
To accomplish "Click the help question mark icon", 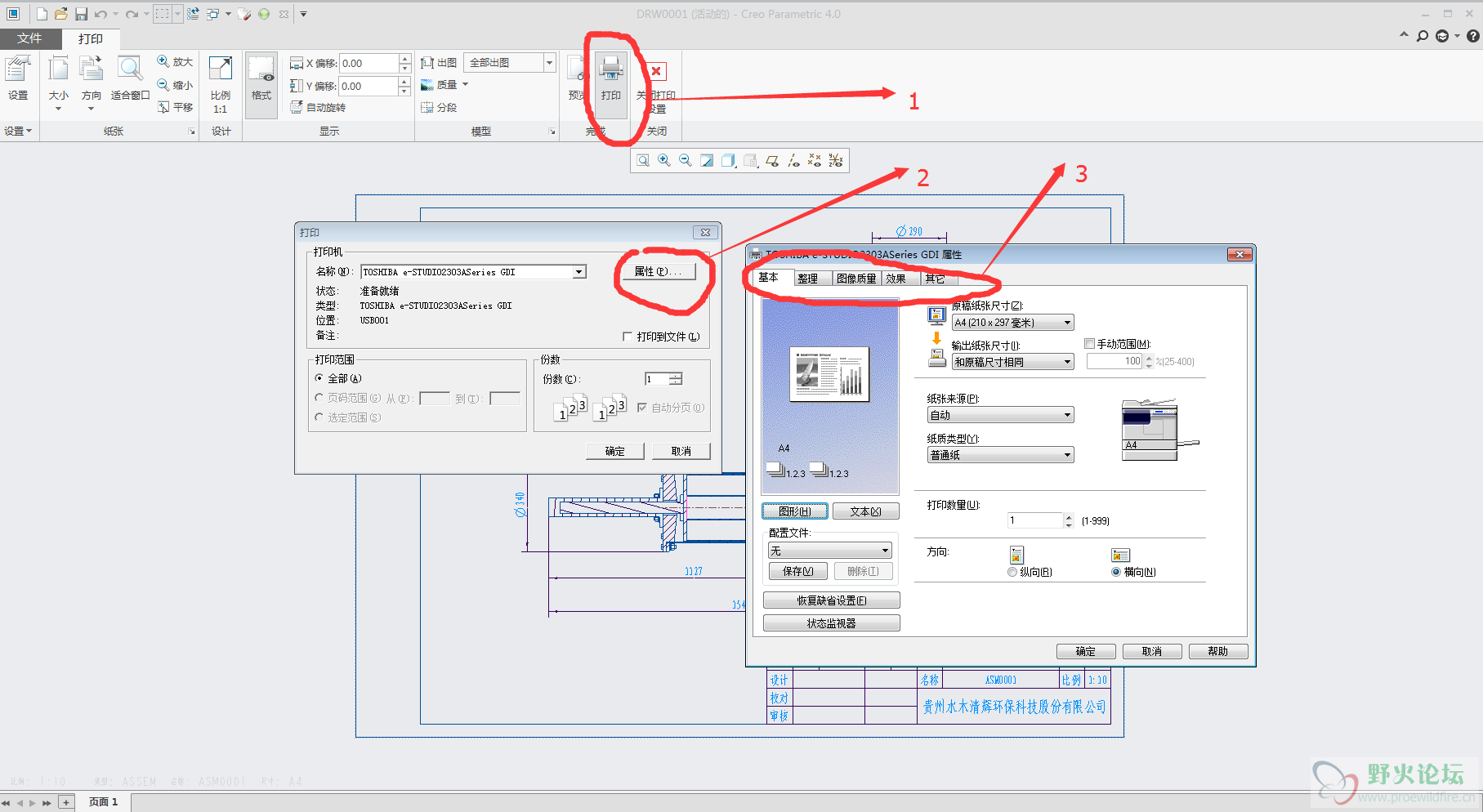I will coord(1473,36).
